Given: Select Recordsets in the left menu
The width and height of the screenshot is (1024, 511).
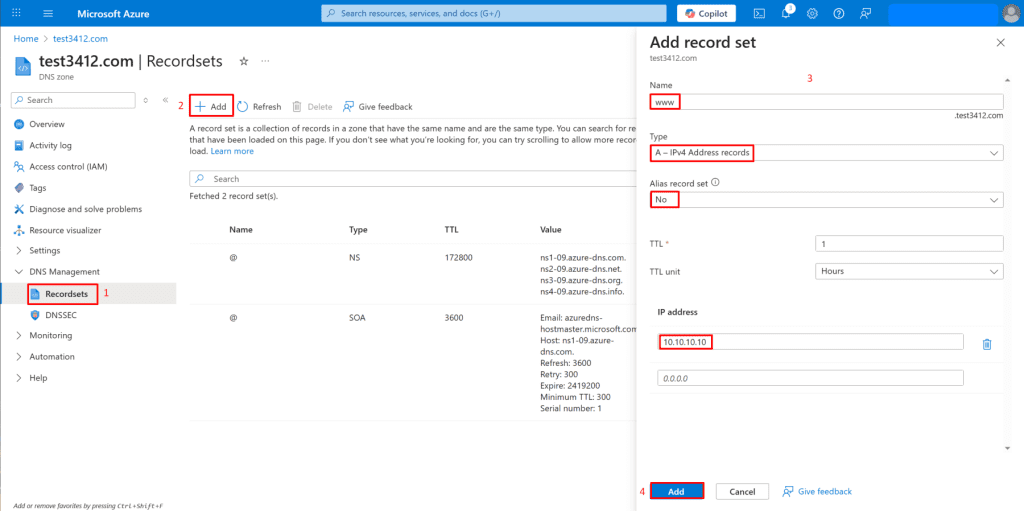Looking at the screenshot, I should coord(65,294).
